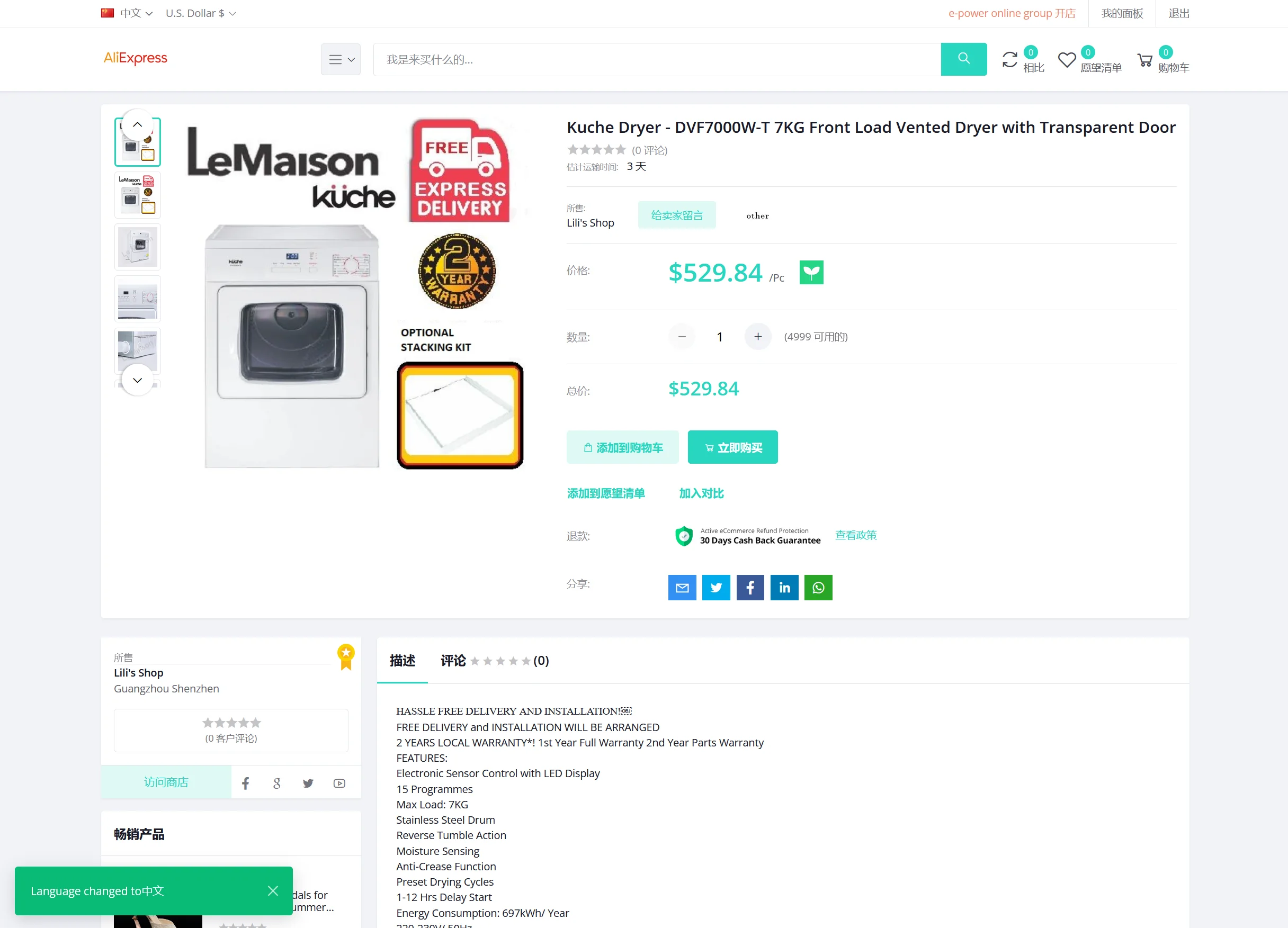Screen dimensions: 1288x928
Task: Share product on LinkedIn
Action: pos(784,588)
